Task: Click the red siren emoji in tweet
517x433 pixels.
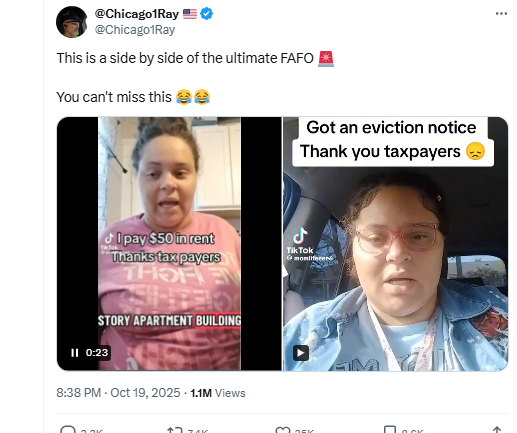Action: click(326, 59)
